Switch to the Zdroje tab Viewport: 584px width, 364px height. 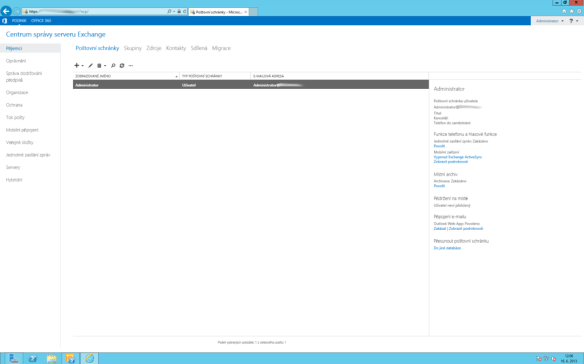tap(154, 48)
